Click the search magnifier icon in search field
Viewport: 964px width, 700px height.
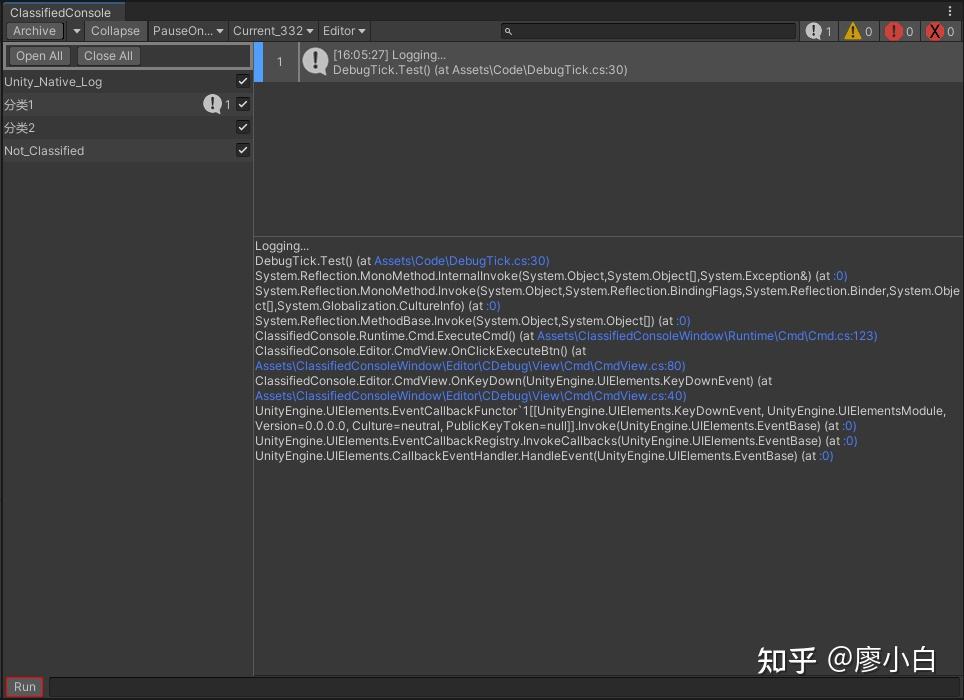pyautogui.click(x=508, y=31)
